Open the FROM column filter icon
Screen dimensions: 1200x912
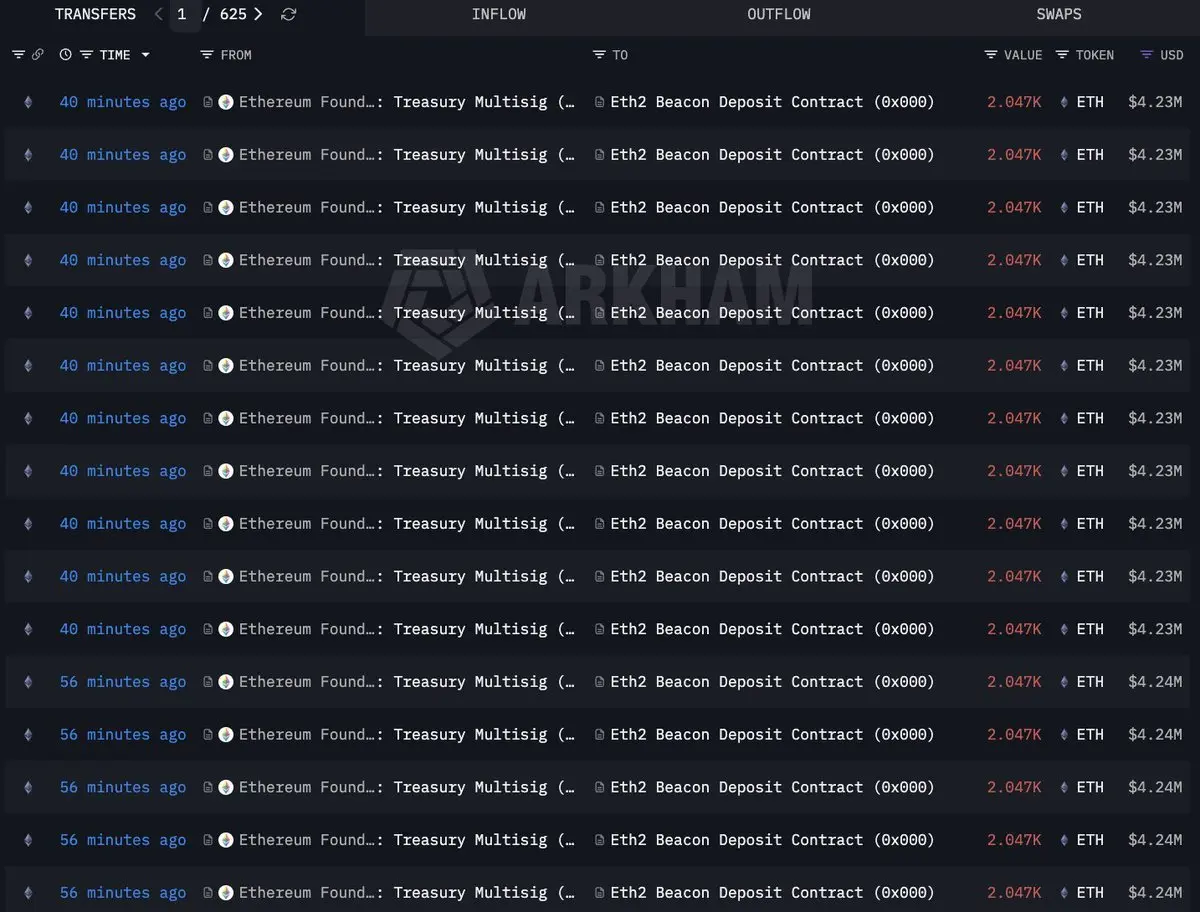point(207,55)
